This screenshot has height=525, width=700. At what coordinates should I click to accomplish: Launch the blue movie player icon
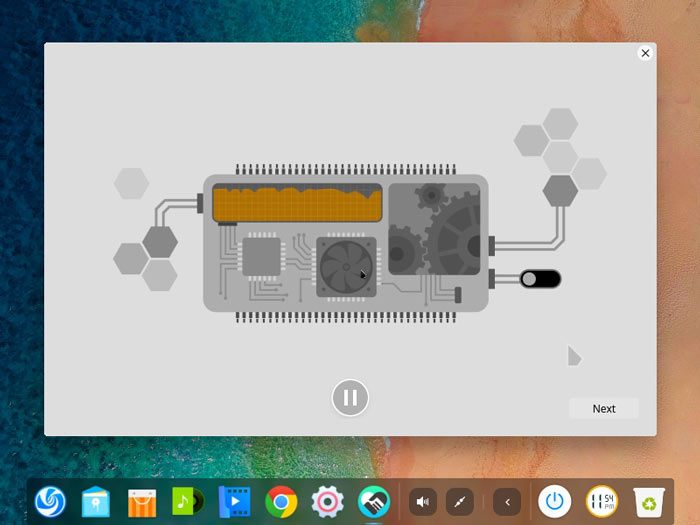tap(234, 502)
